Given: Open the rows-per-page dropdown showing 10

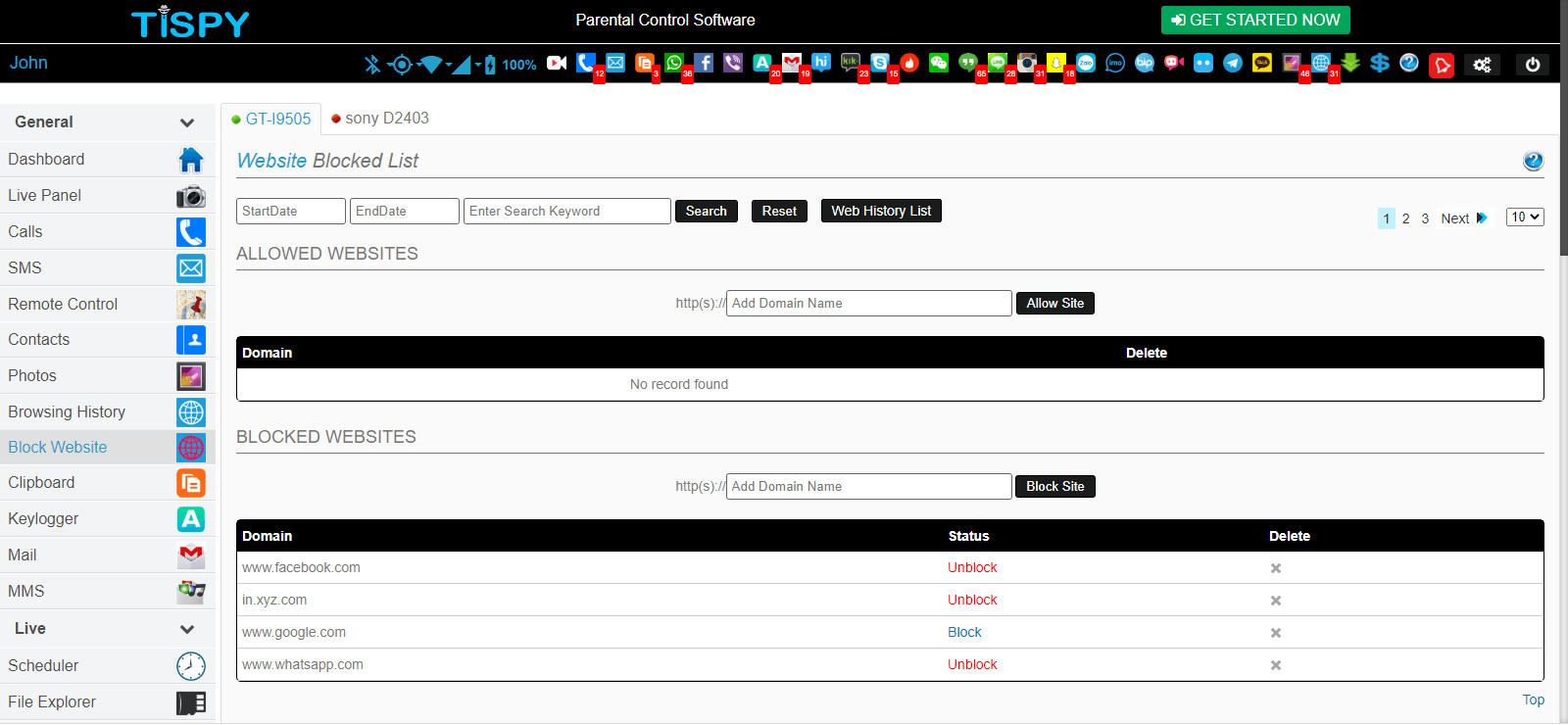Looking at the screenshot, I should click(x=1525, y=217).
